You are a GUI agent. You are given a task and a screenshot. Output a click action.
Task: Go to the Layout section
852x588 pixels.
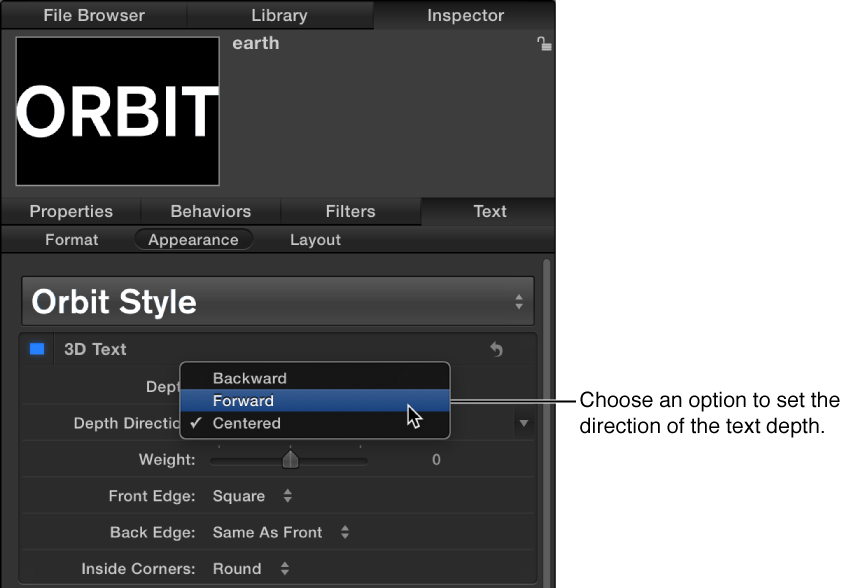coord(315,239)
